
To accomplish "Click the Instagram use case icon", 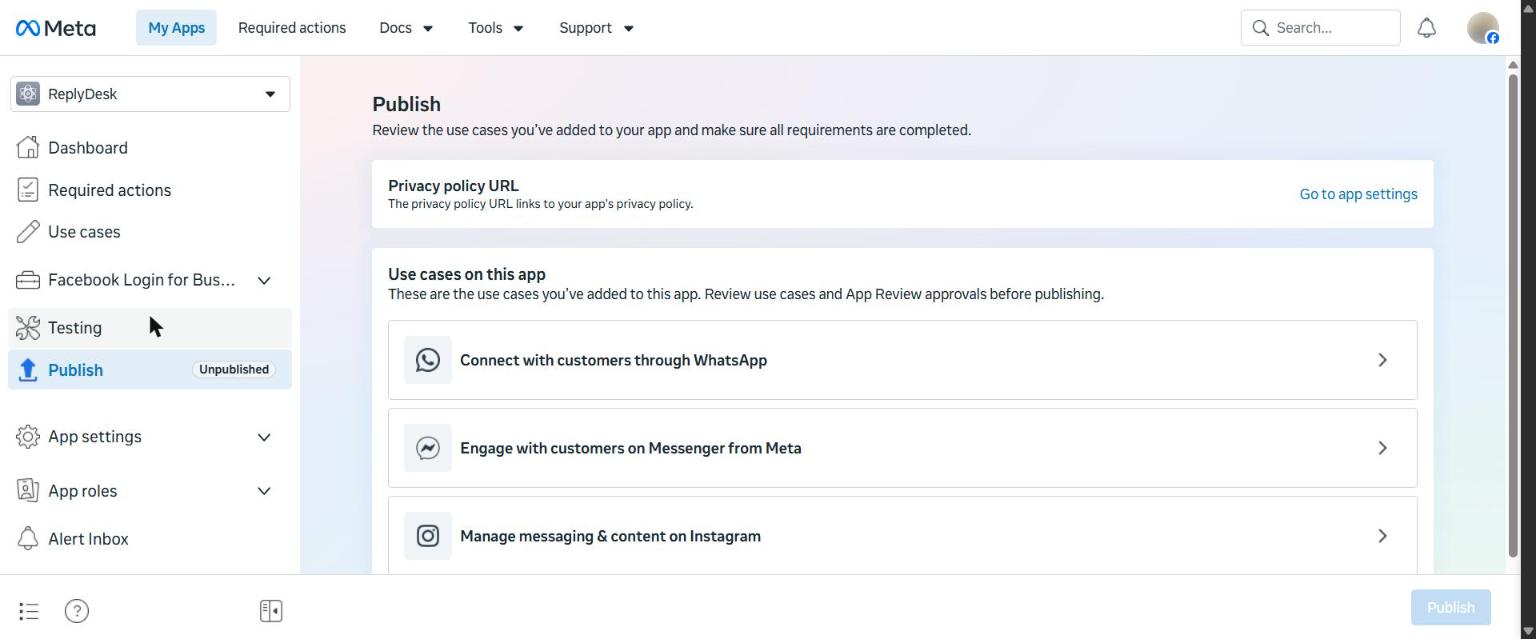I will coord(428,536).
